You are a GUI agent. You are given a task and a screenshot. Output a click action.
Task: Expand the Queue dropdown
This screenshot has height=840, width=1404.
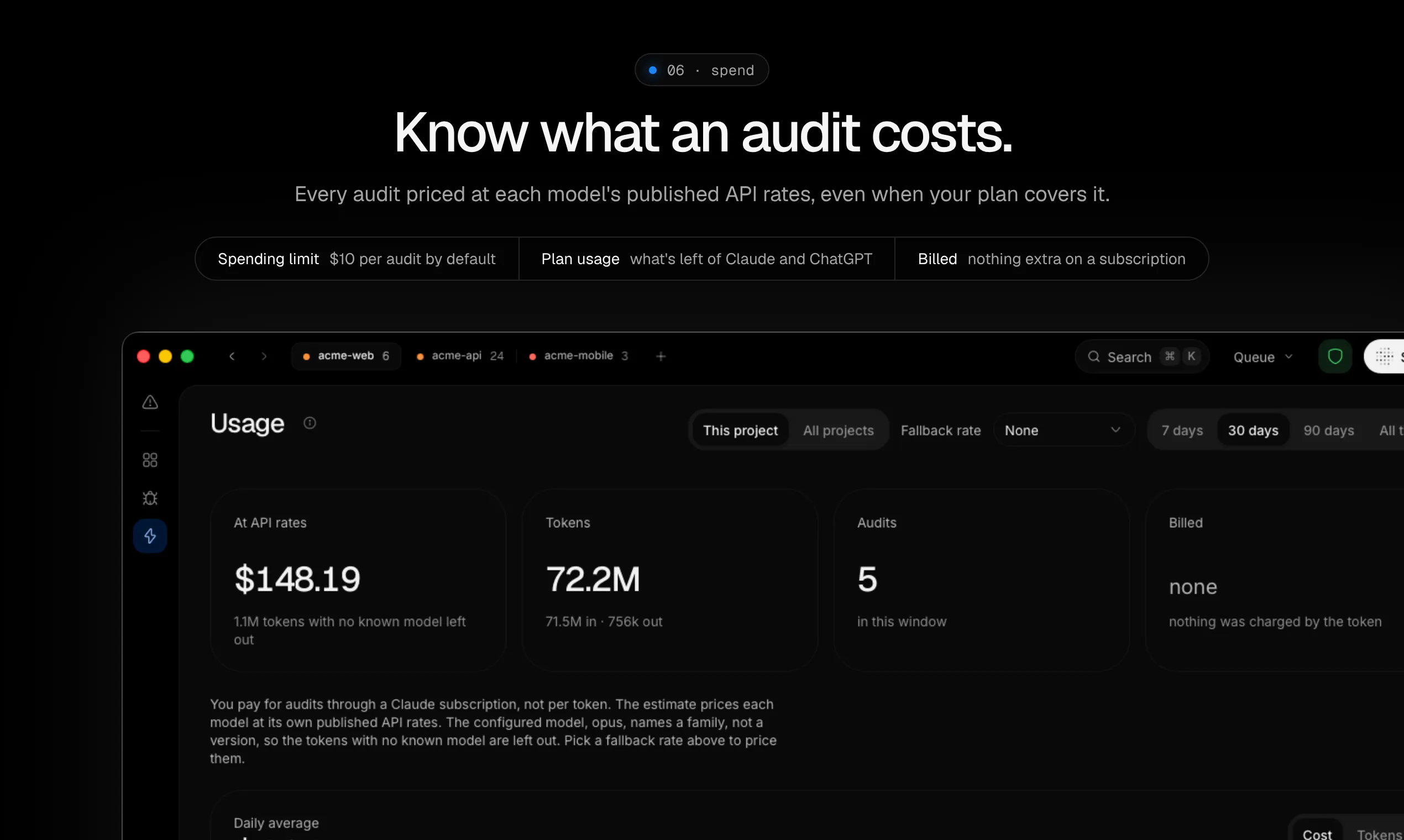coord(1263,357)
